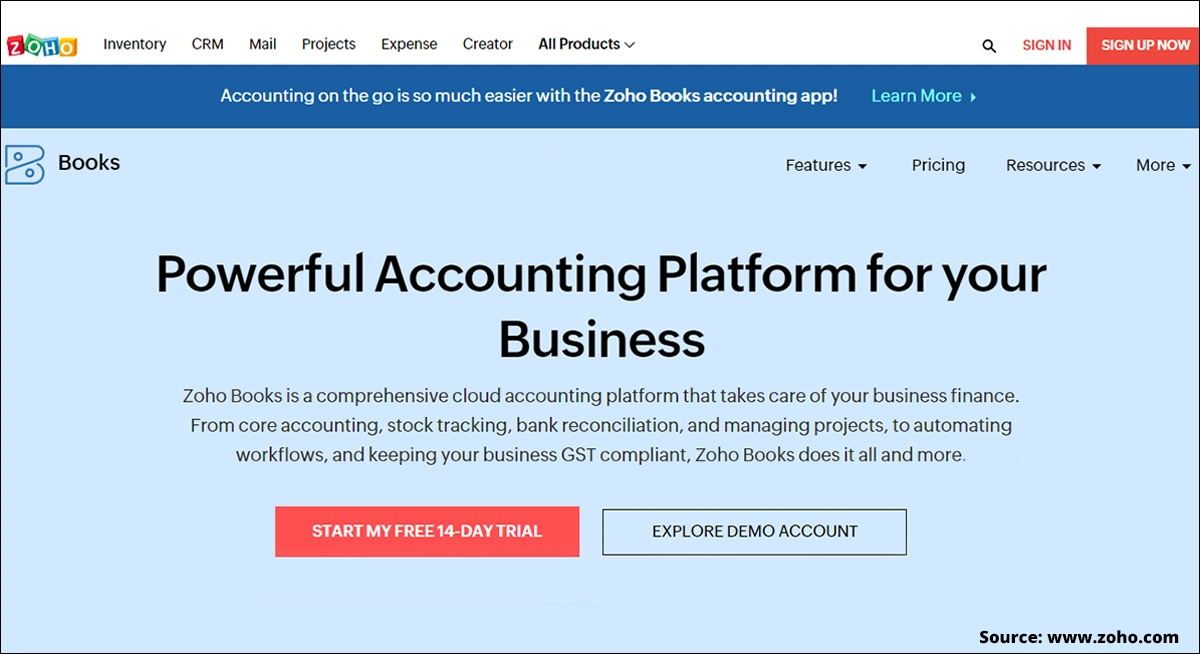Start my free 14-day trial

(427, 531)
